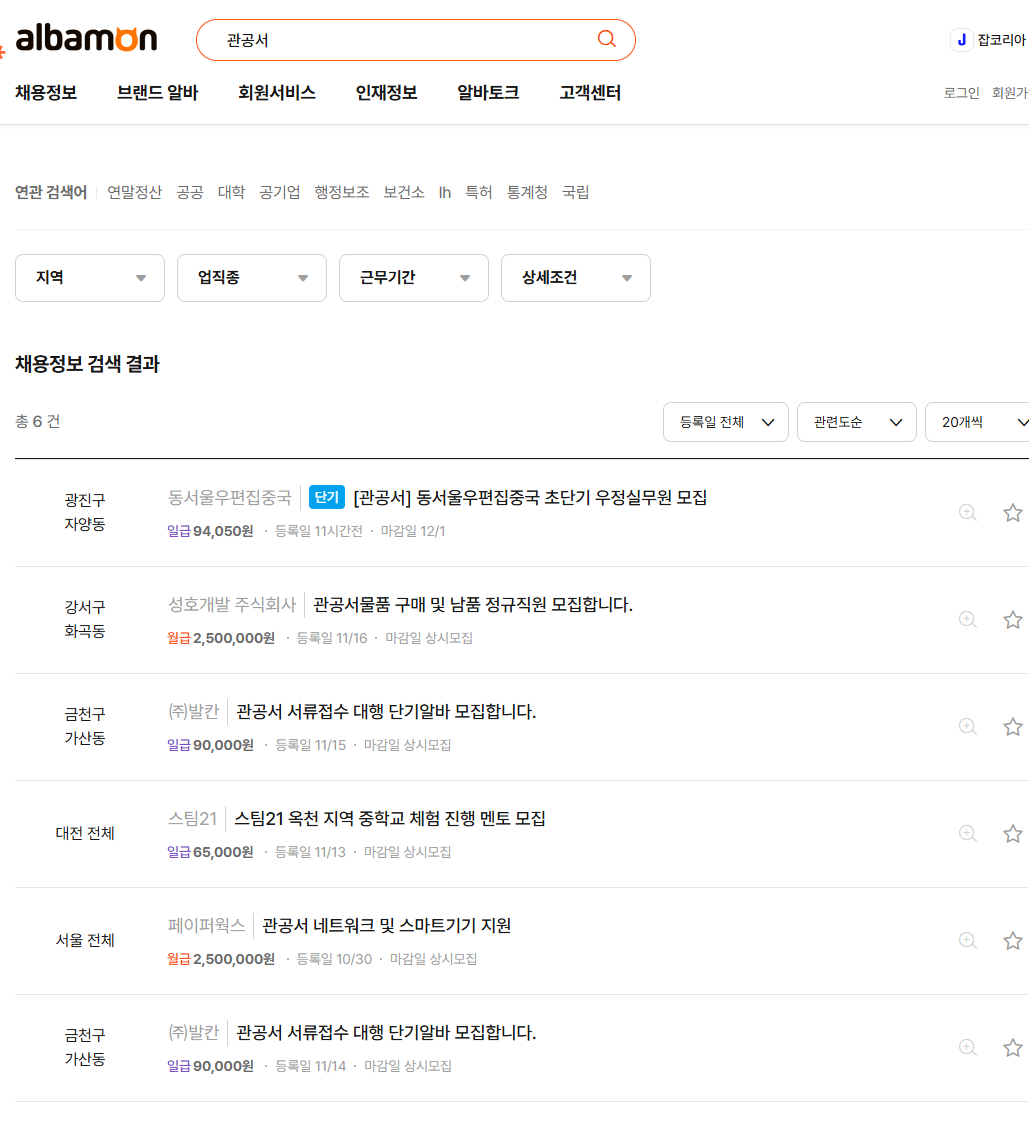The height and width of the screenshot is (1125, 1029).
Task: Select related keyword 특허
Action: pos(479,192)
